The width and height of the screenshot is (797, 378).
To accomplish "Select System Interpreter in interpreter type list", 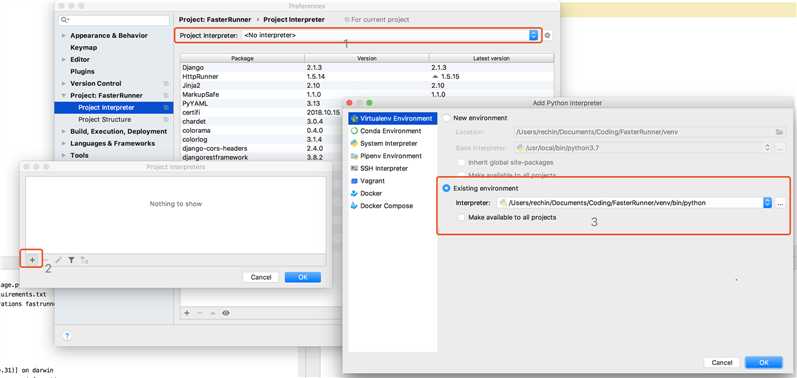I will pos(392,143).
